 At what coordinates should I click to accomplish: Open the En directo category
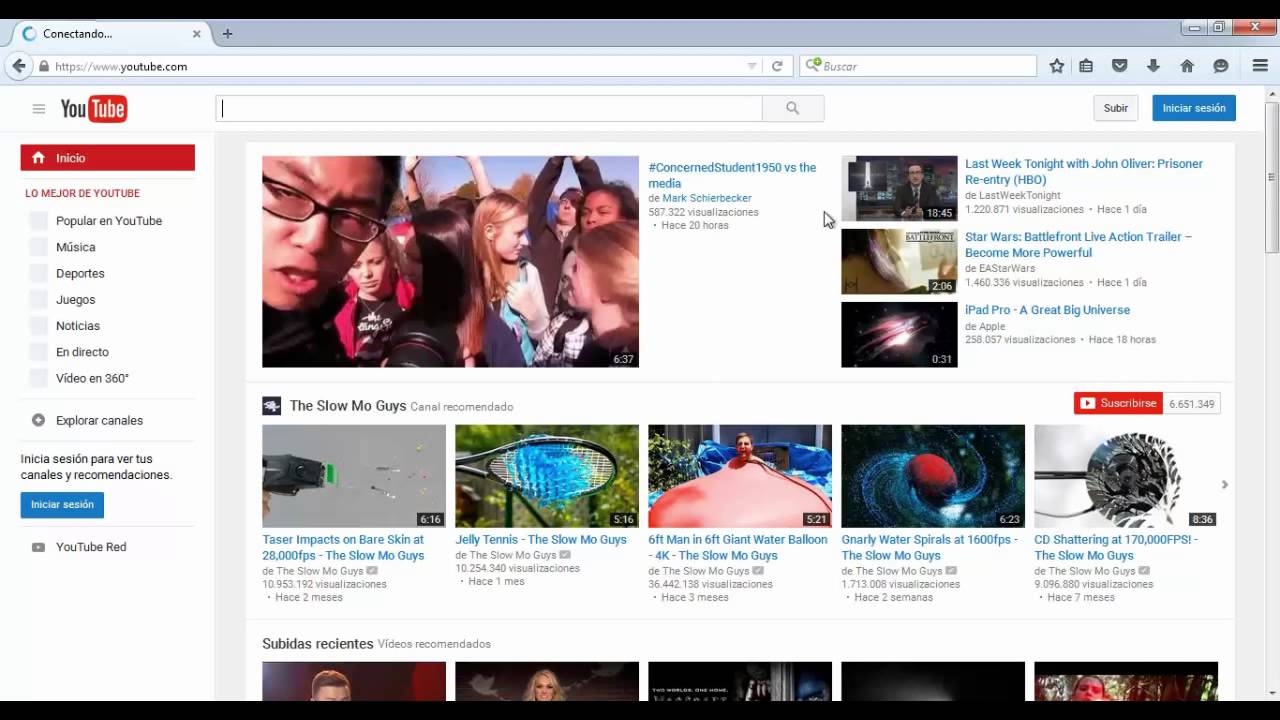[82, 352]
